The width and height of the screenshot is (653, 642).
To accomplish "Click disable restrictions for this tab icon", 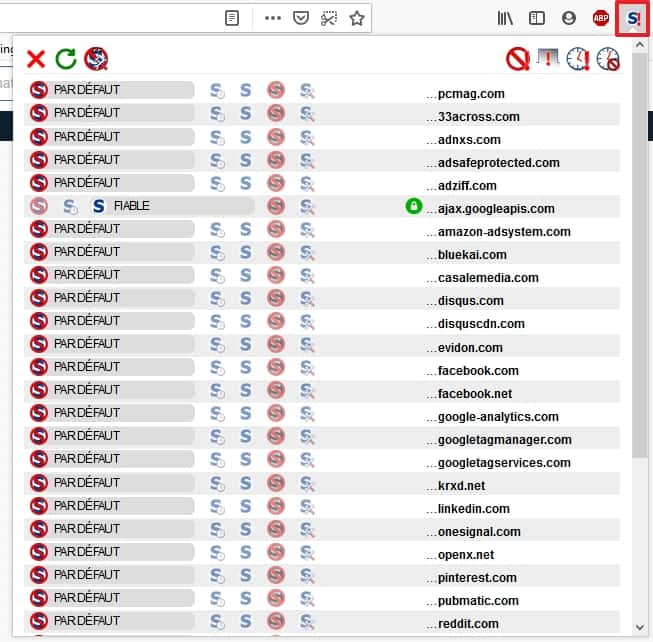I will [548, 58].
